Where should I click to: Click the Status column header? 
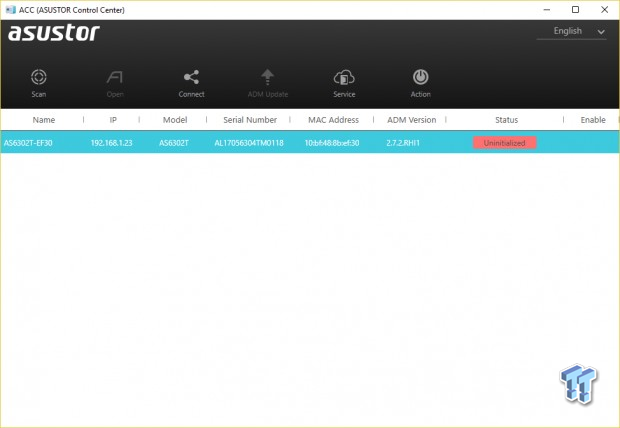click(x=507, y=120)
